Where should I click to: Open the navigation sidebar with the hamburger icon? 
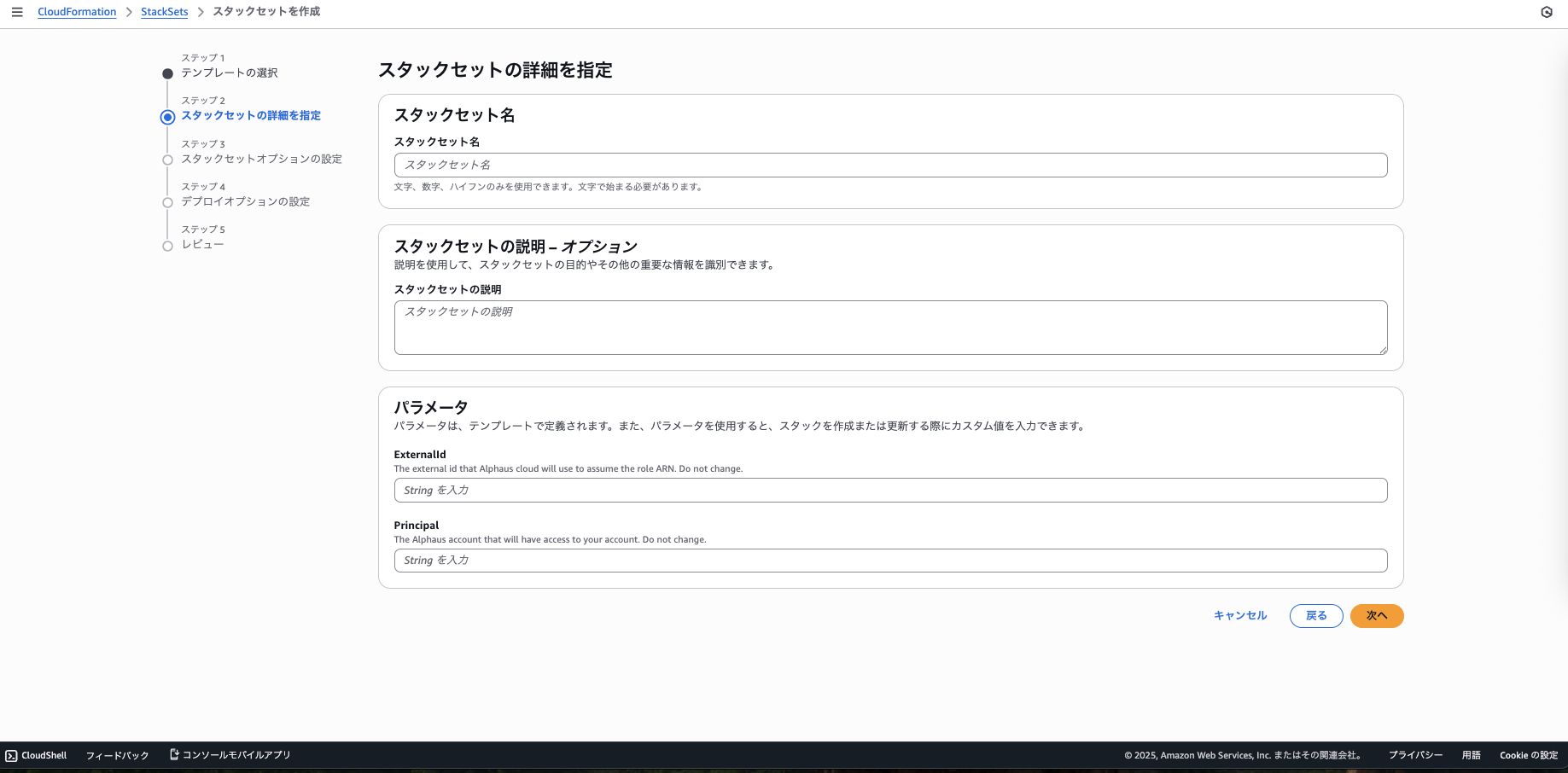[17, 12]
